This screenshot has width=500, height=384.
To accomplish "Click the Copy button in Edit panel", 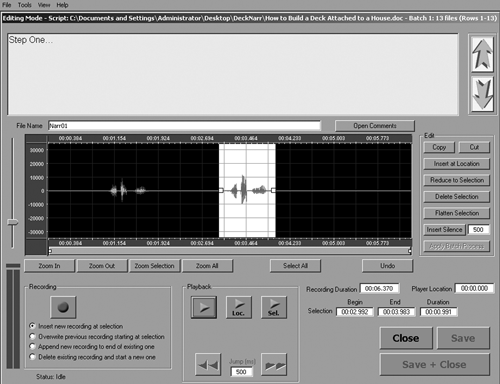I will coord(439,147).
